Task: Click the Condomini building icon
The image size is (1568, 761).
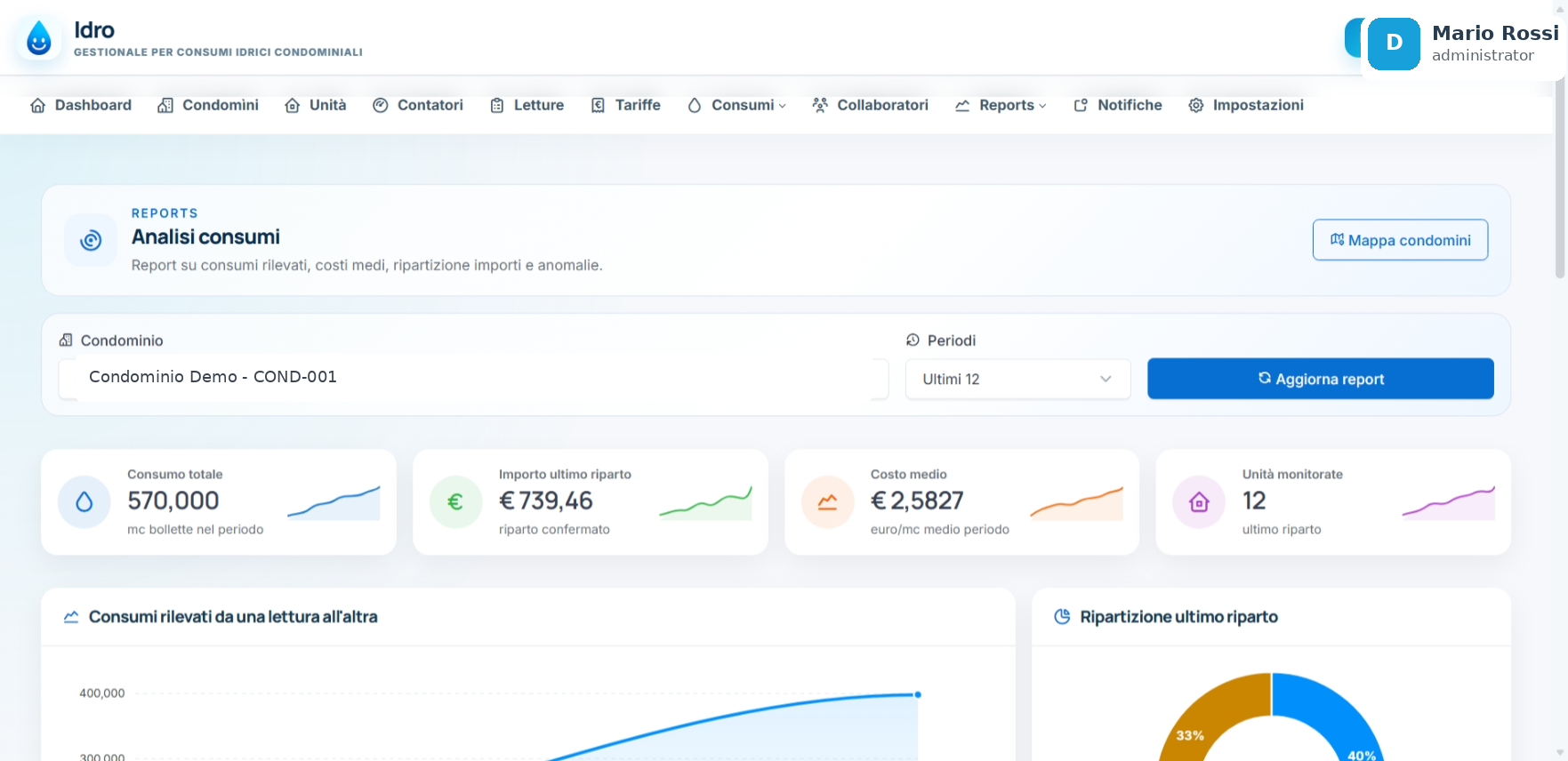Action: coord(165,105)
